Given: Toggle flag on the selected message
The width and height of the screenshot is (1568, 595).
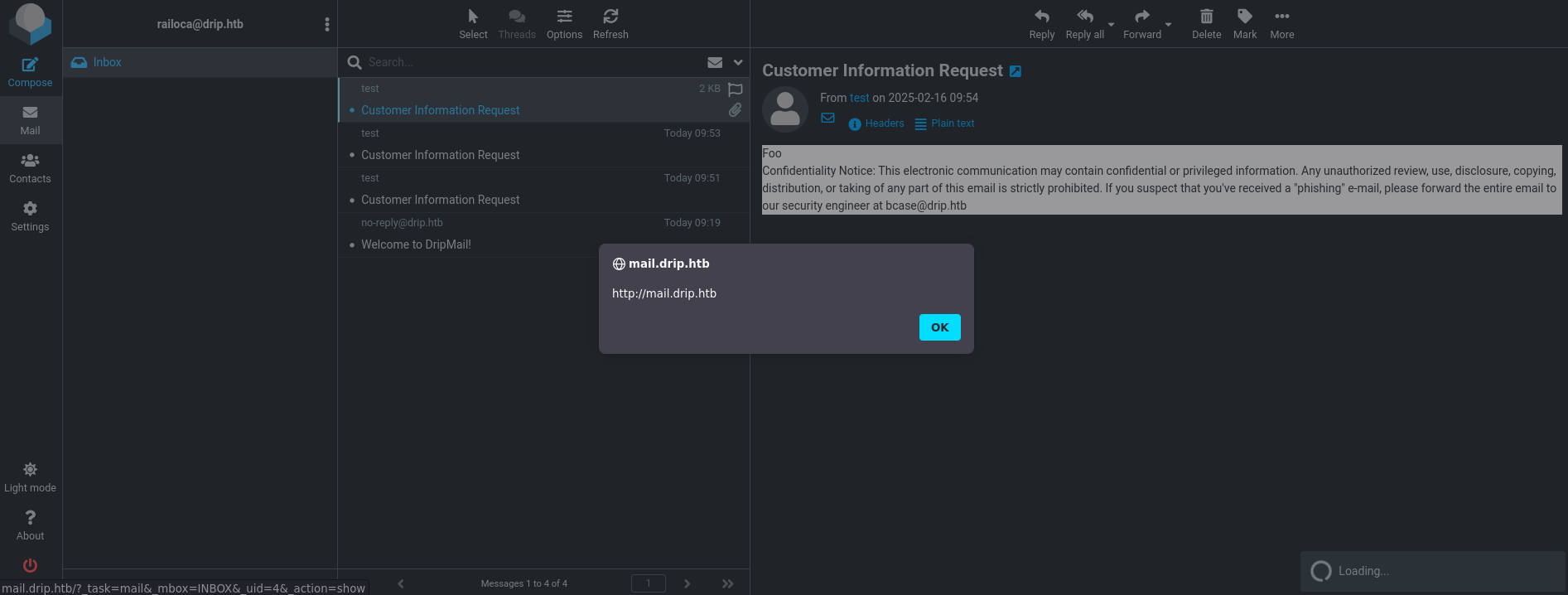Looking at the screenshot, I should pos(735,89).
